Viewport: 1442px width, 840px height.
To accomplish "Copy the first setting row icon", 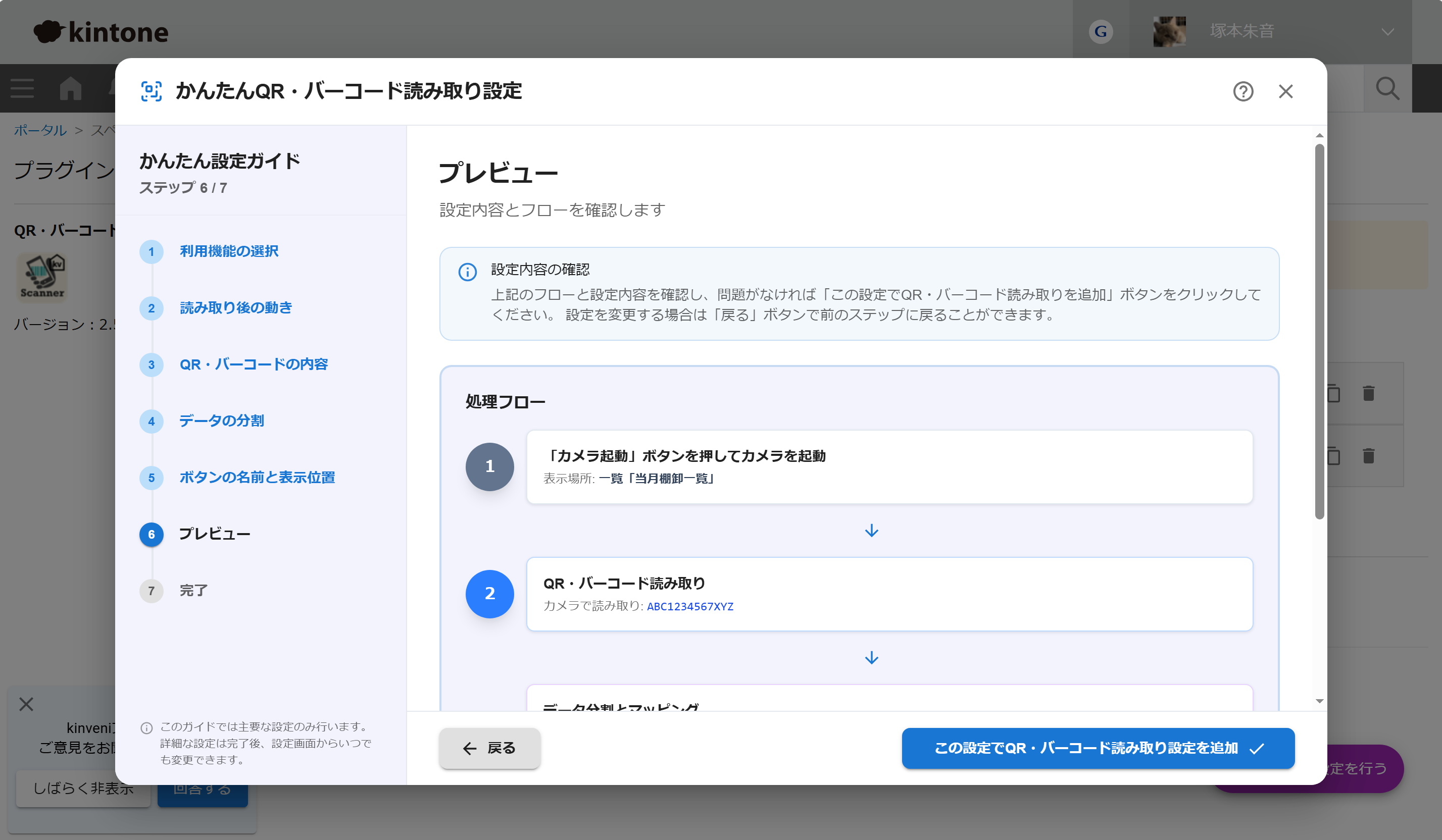I will 1334,393.
